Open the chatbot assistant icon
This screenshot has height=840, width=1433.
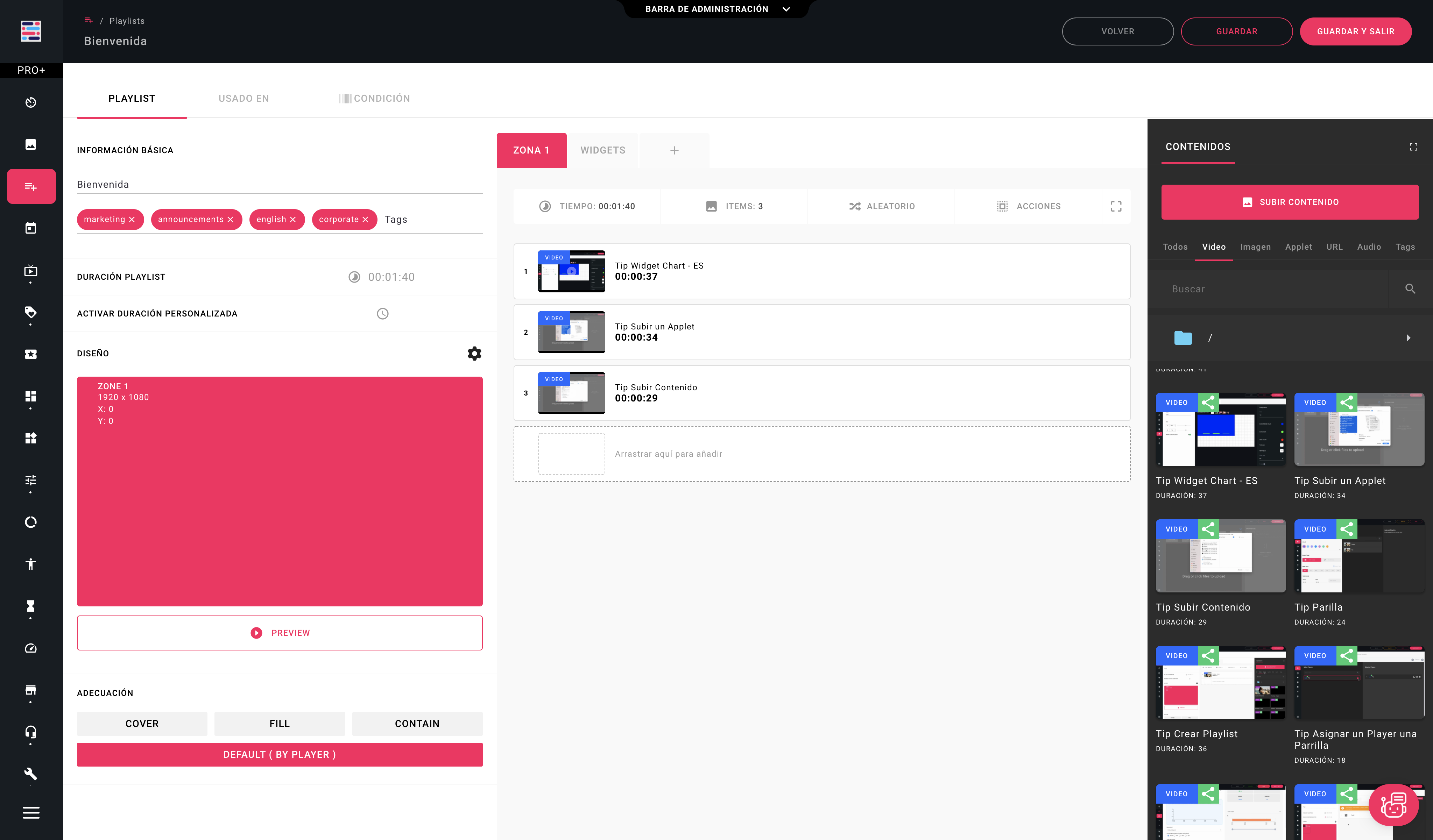(x=1393, y=805)
